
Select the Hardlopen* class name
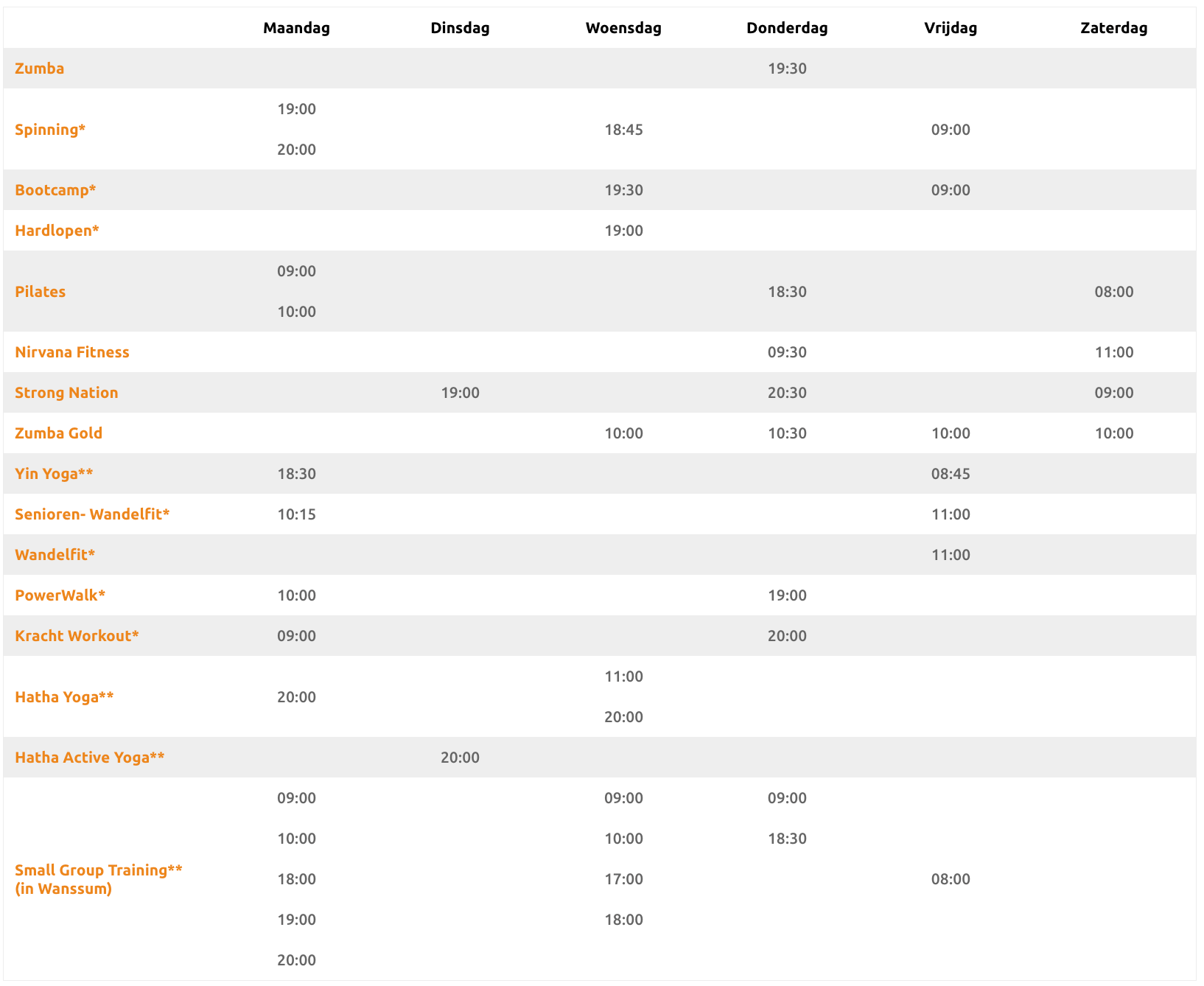tap(57, 231)
